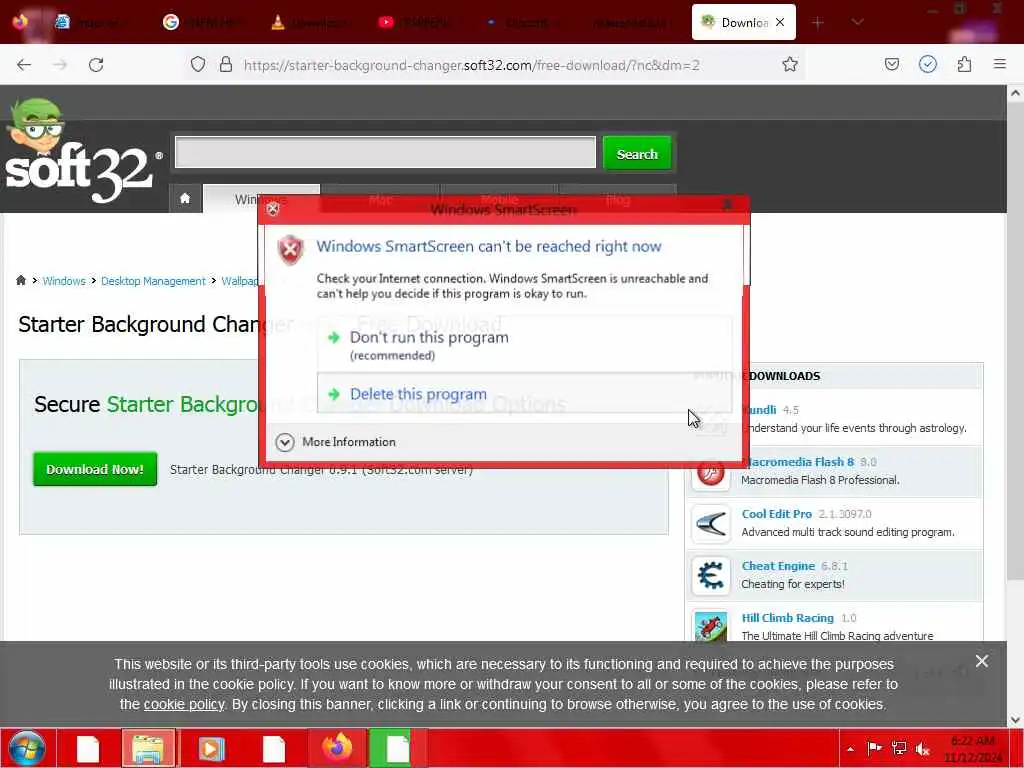Viewport: 1024px width, 768px height.
Task: Go back to previous page
Action: click(x=24, y=65)
